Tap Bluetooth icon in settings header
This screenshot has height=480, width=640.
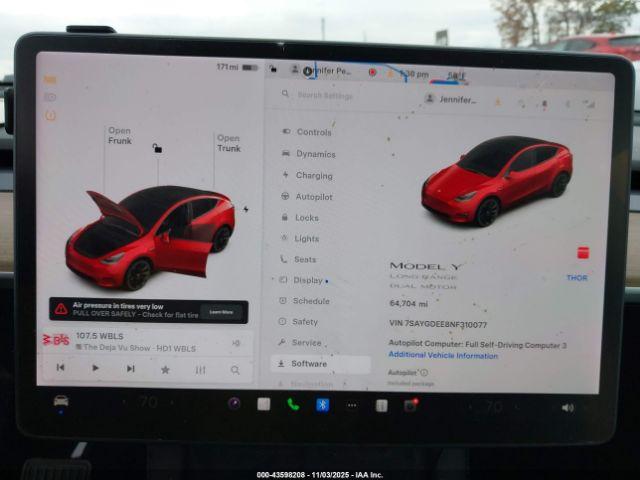click(x=567, y=104)
